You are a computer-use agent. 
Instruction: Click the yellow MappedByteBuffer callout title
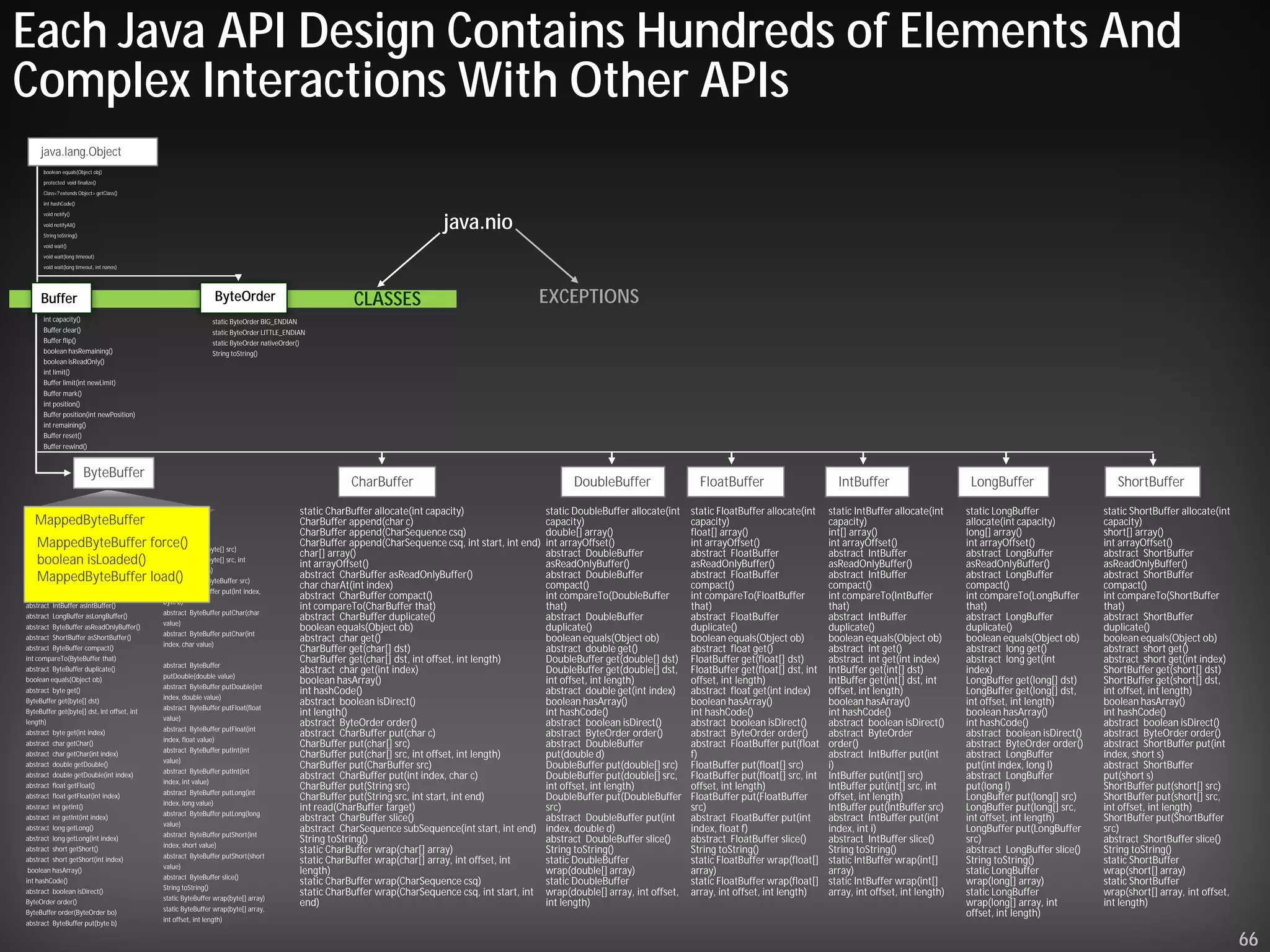pyautogui.click(x=89, y=520)
